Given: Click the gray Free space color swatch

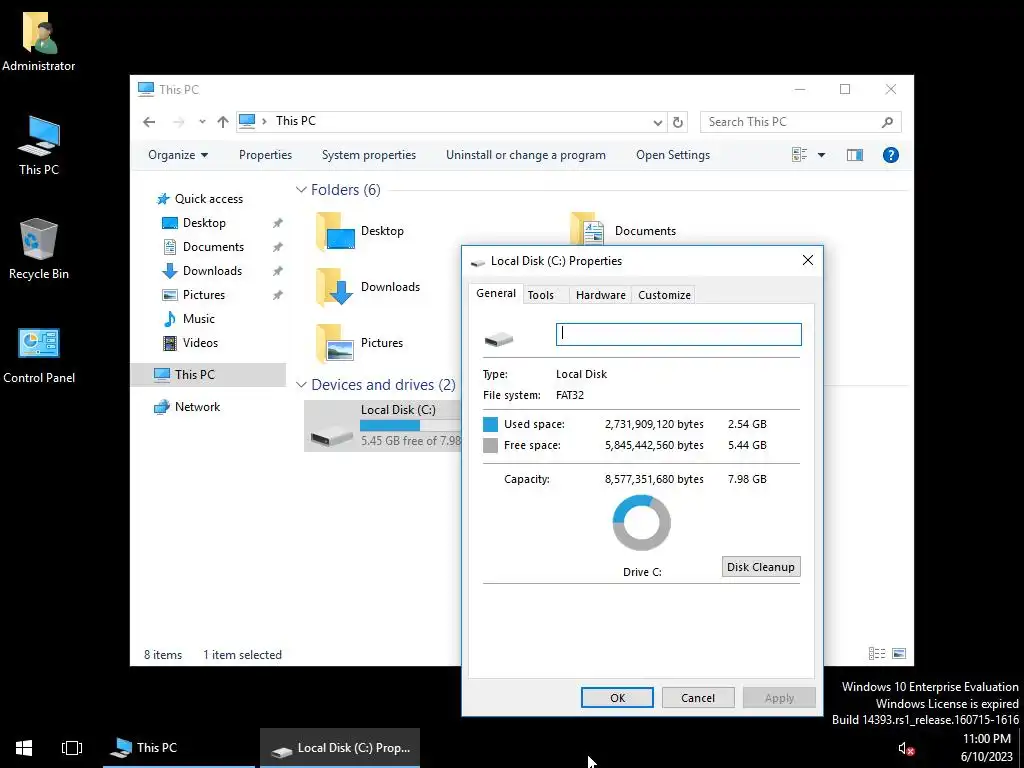Looking at the screenshot, I should coord(490,445).
